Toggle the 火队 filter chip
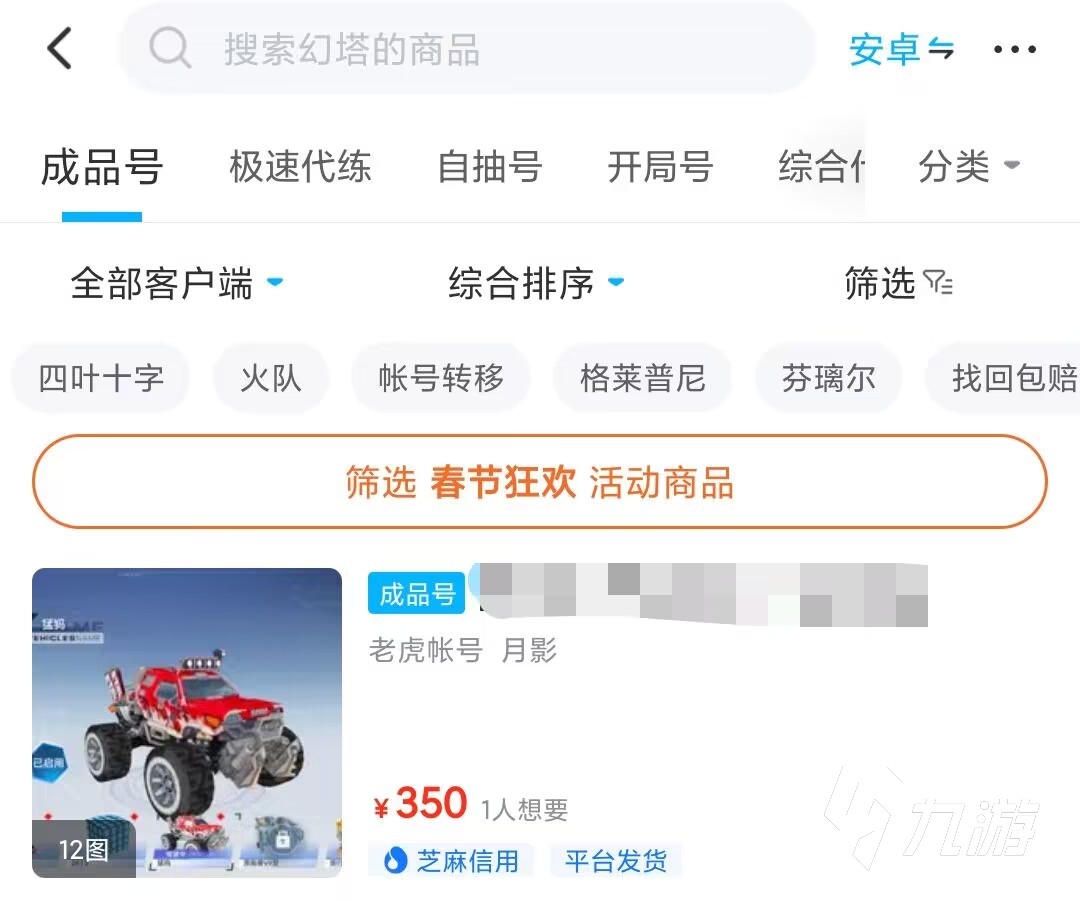Viewport: 1080px width, 901px height. pos(271,378)
